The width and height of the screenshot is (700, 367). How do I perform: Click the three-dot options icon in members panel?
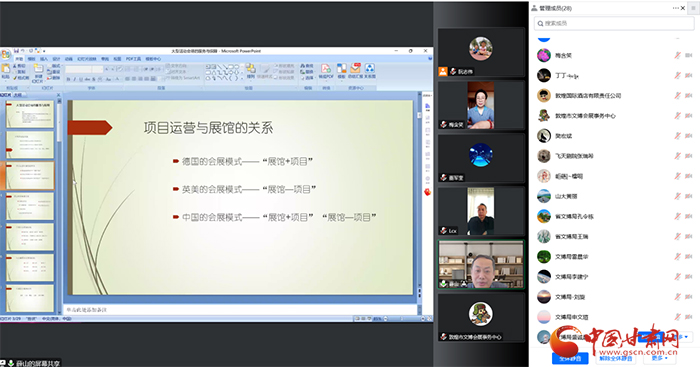(675, 8)
